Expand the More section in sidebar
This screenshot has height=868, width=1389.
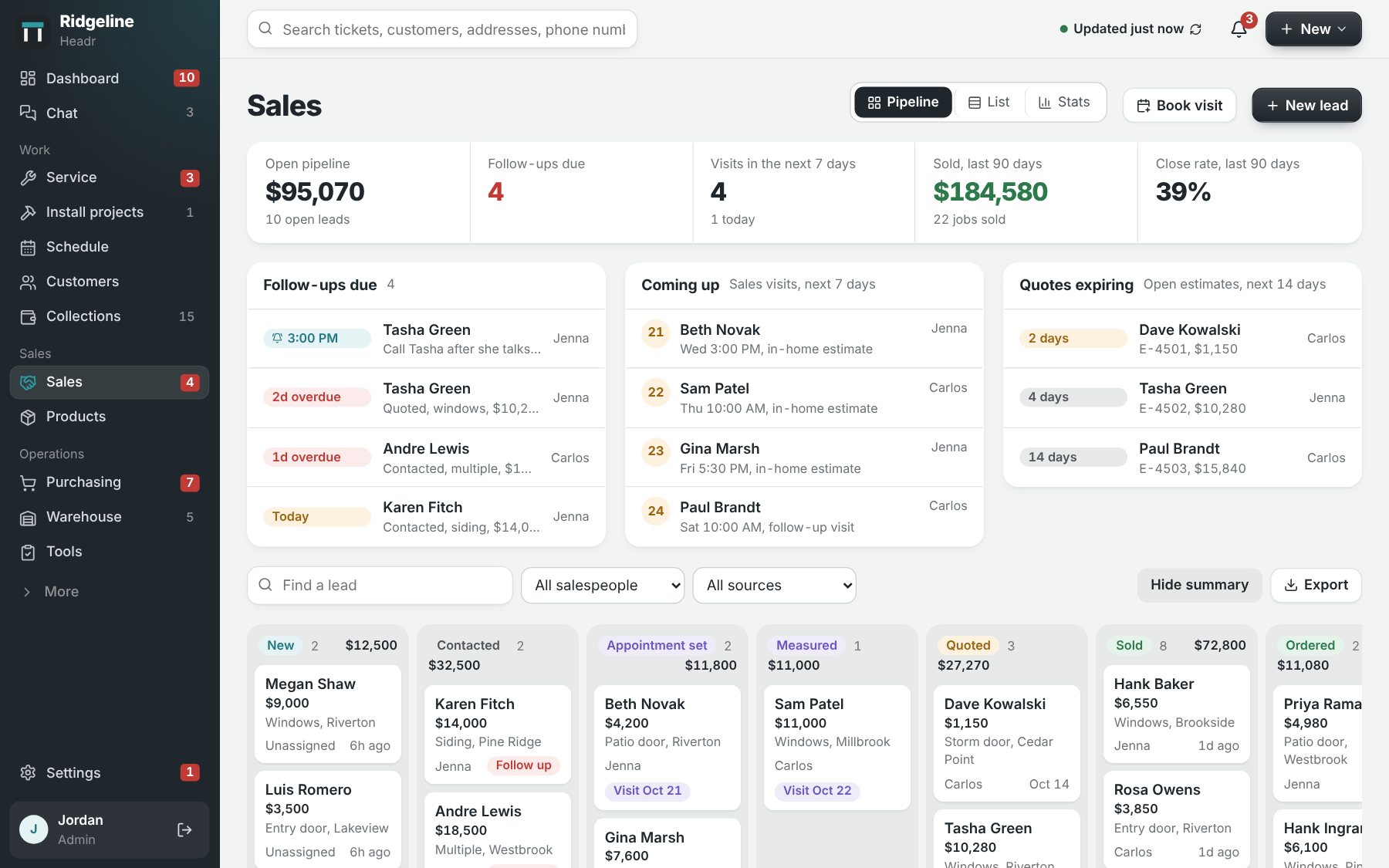click(x=110, y=592)
